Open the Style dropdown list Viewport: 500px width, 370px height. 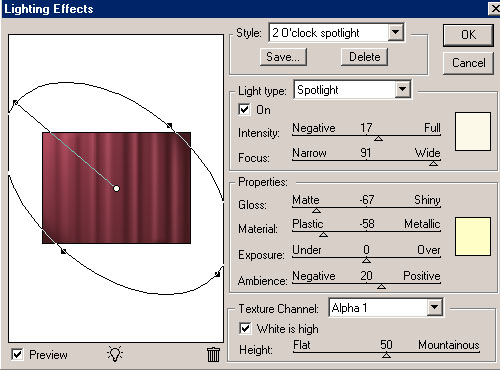396,33
